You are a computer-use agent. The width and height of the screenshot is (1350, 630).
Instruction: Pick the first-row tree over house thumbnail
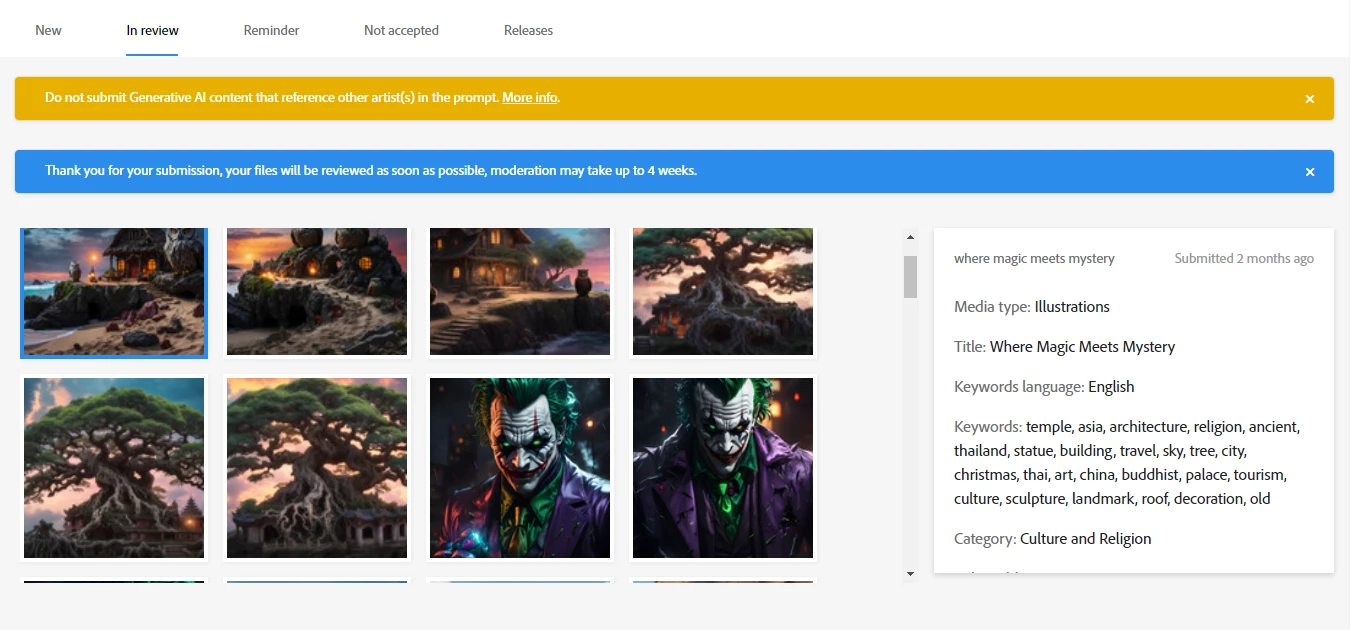click(723, 292)
